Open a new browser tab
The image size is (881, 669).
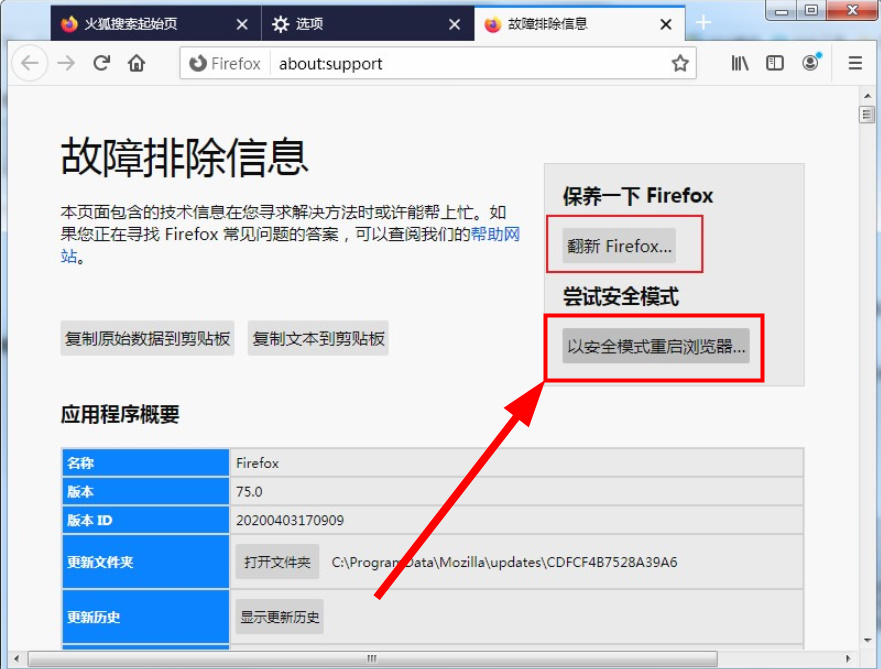coord(702,22)
